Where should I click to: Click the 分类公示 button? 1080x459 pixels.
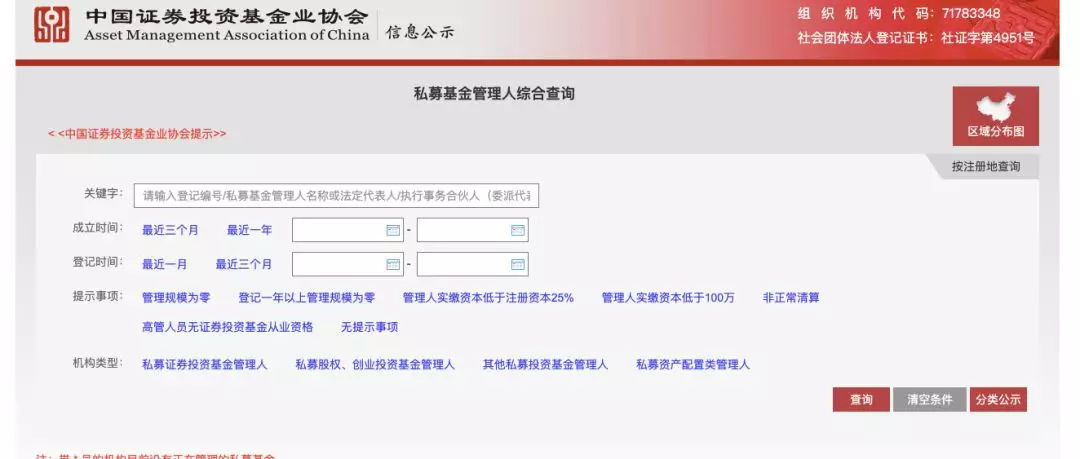pos(998,400)
